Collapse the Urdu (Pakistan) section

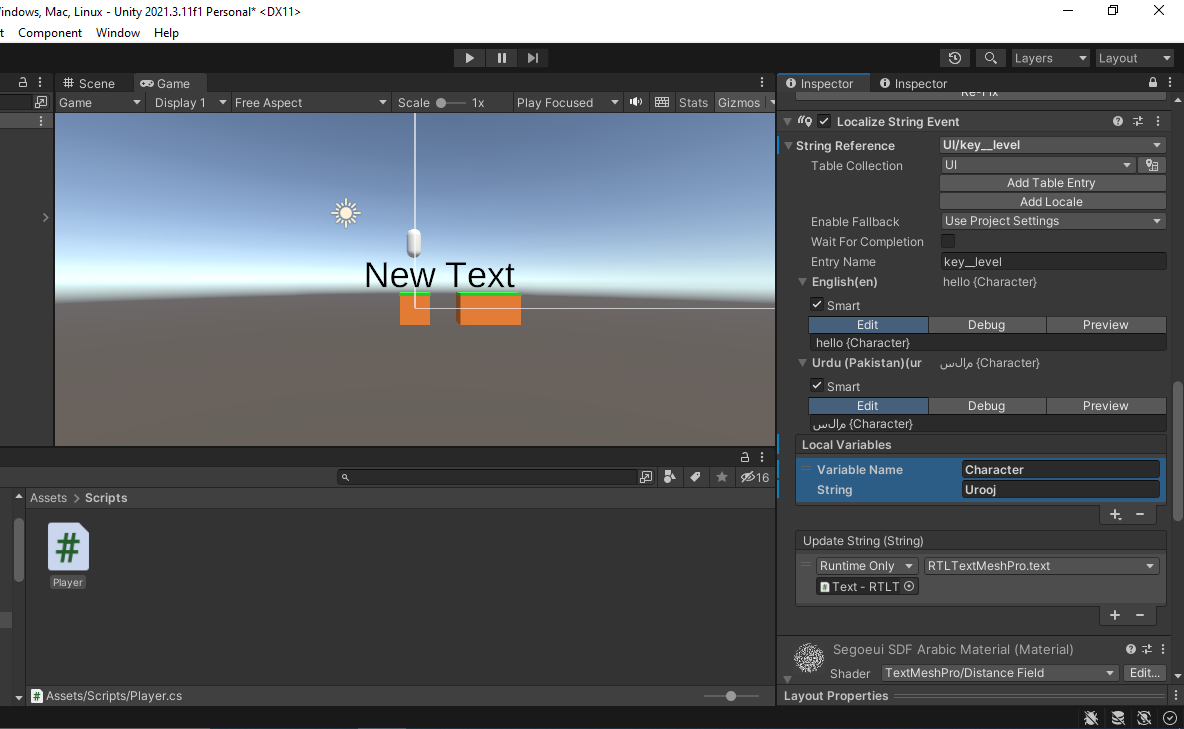tap(802, 363)
